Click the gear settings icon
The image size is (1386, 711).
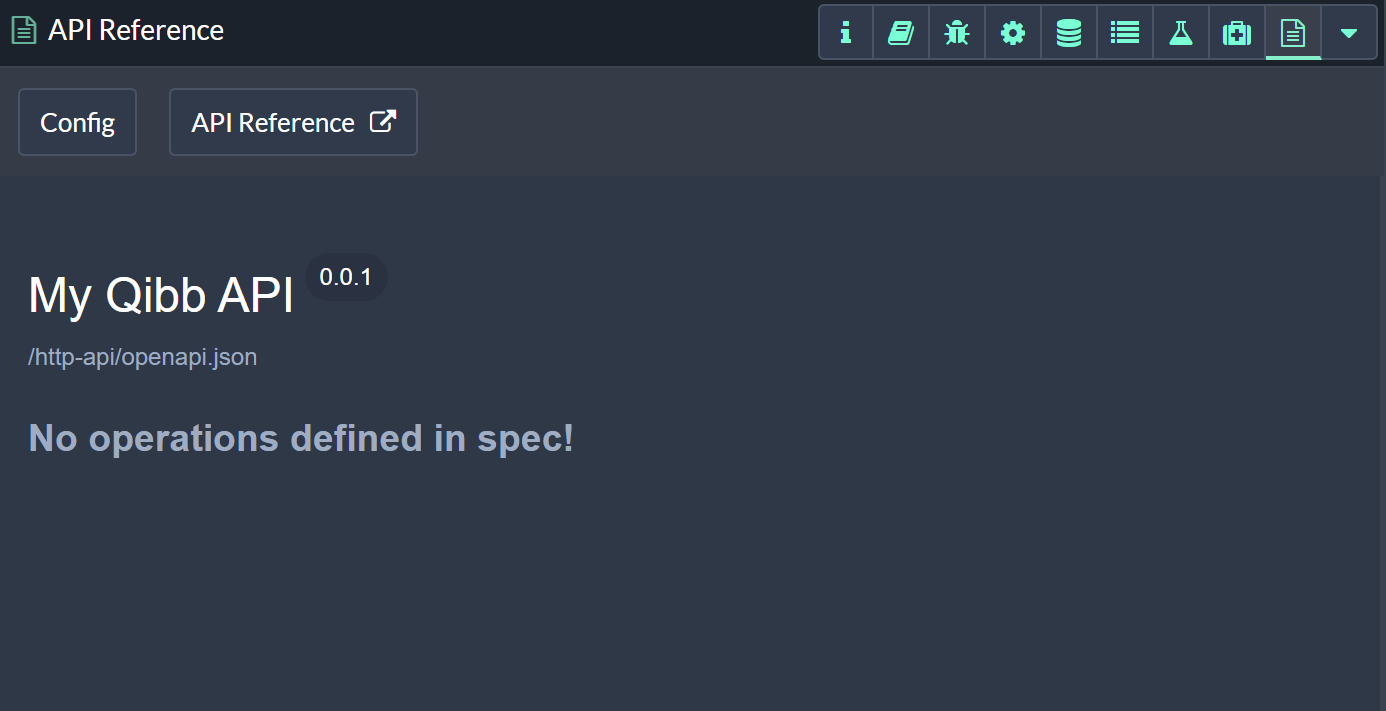(x=1013, y=33)
